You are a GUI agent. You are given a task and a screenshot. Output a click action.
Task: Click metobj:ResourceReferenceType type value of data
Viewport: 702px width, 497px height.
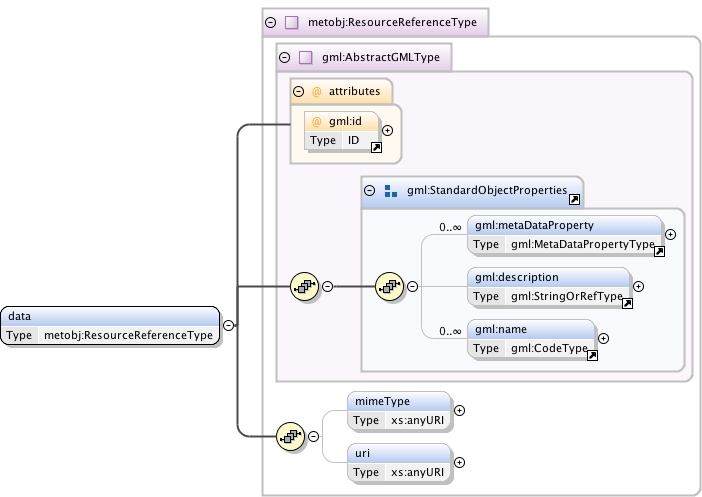[x=128, y=335]
